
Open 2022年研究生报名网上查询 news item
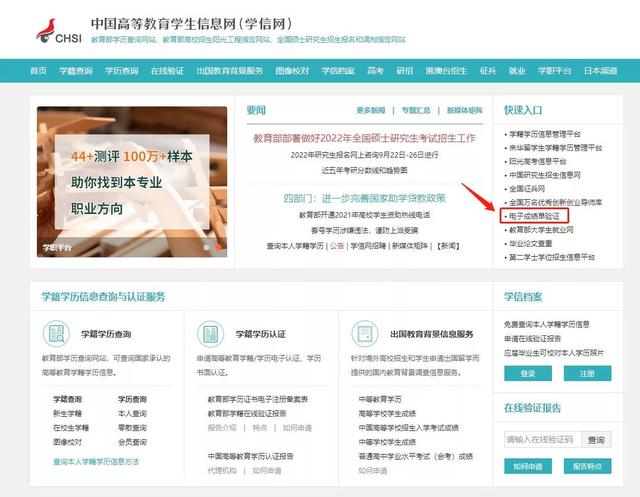click(364, 155)
